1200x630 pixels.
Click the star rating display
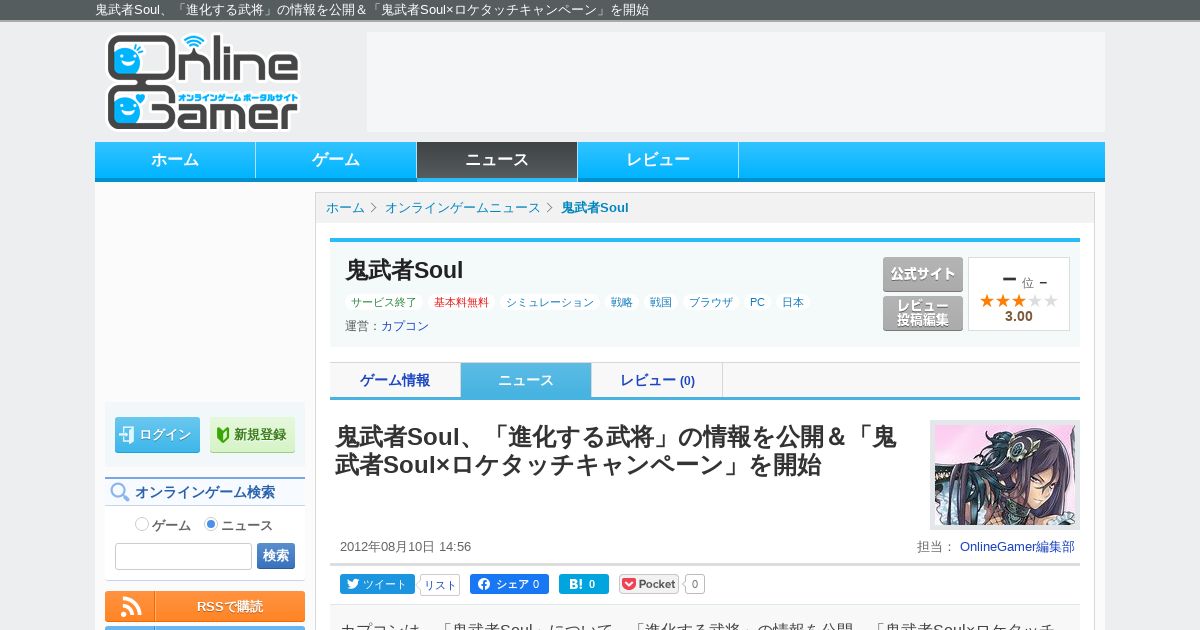coord(1018,301)
